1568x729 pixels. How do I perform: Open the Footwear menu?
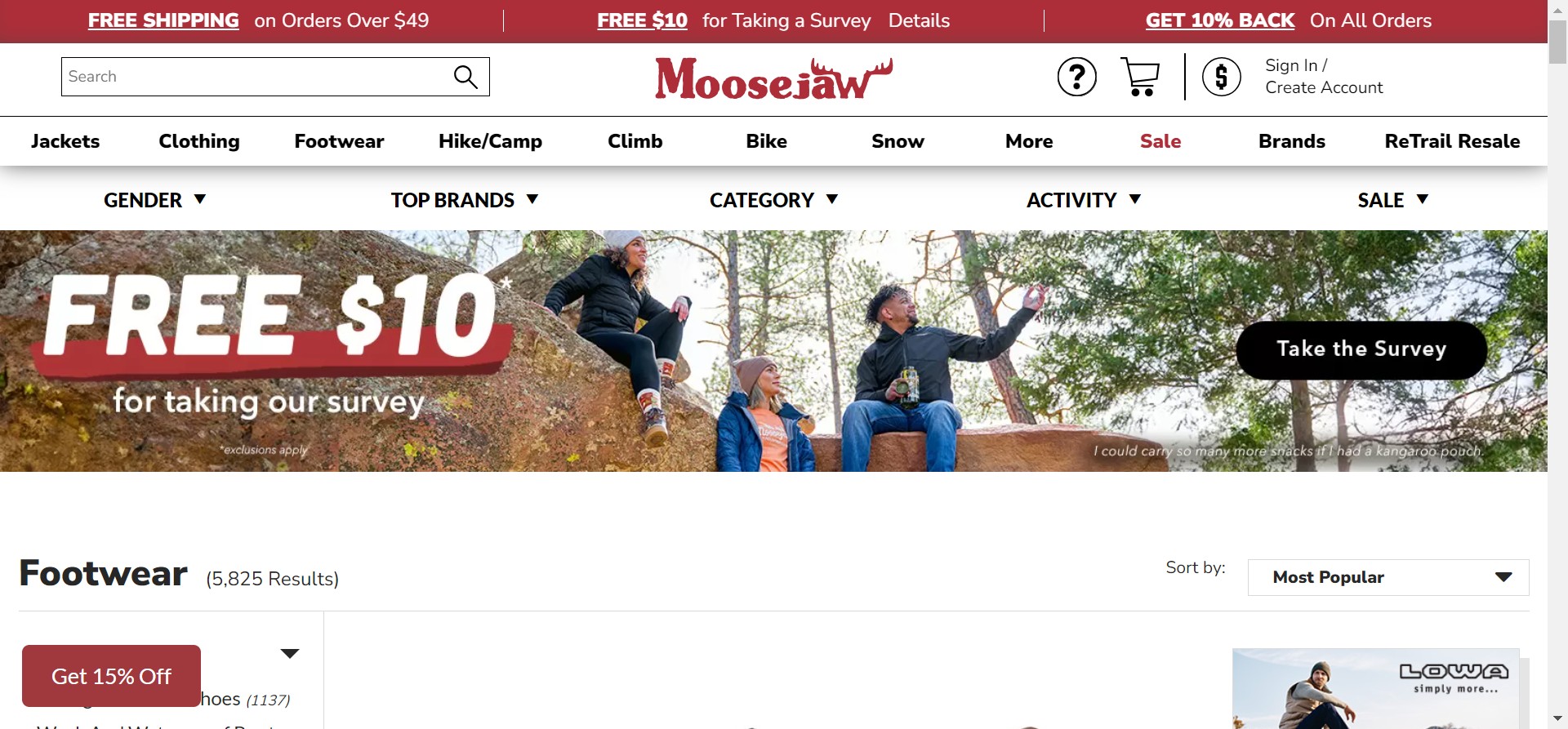coord(339,141)
